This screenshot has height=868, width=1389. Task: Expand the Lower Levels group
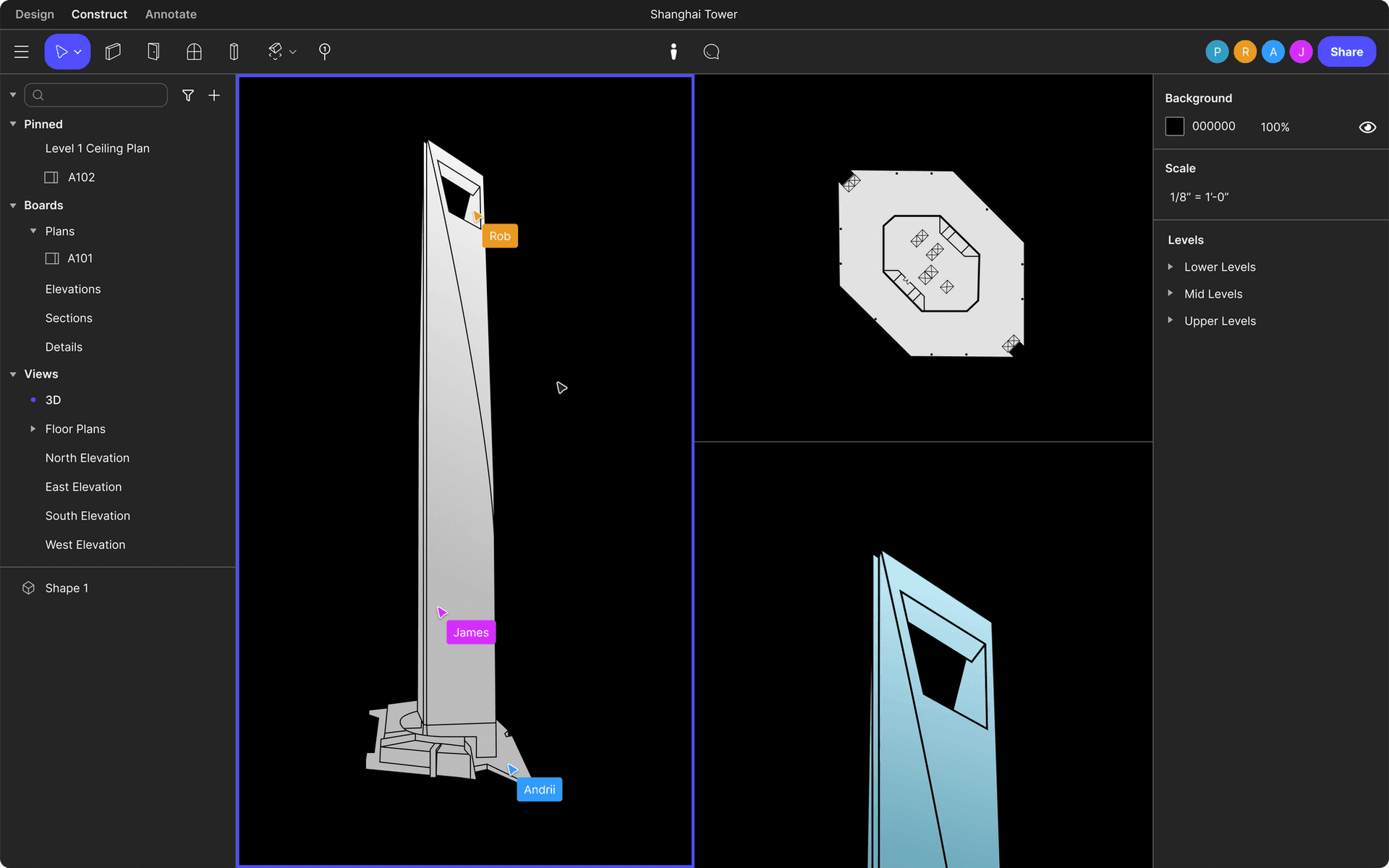(x=1171, y=267)
